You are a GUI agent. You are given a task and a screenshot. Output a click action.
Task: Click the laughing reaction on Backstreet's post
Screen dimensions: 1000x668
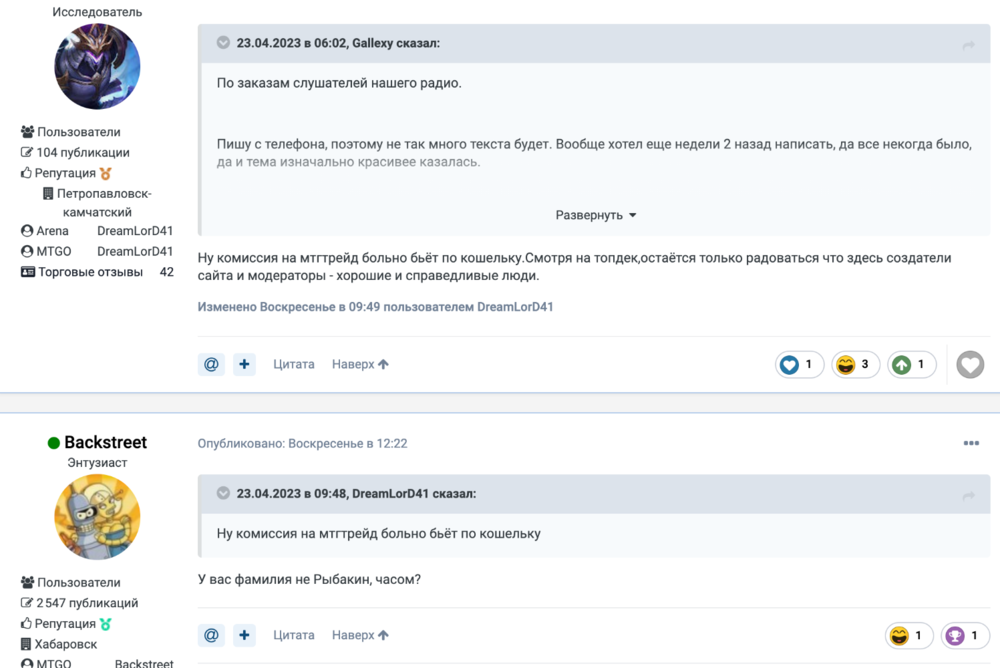[x=909, y=635]
